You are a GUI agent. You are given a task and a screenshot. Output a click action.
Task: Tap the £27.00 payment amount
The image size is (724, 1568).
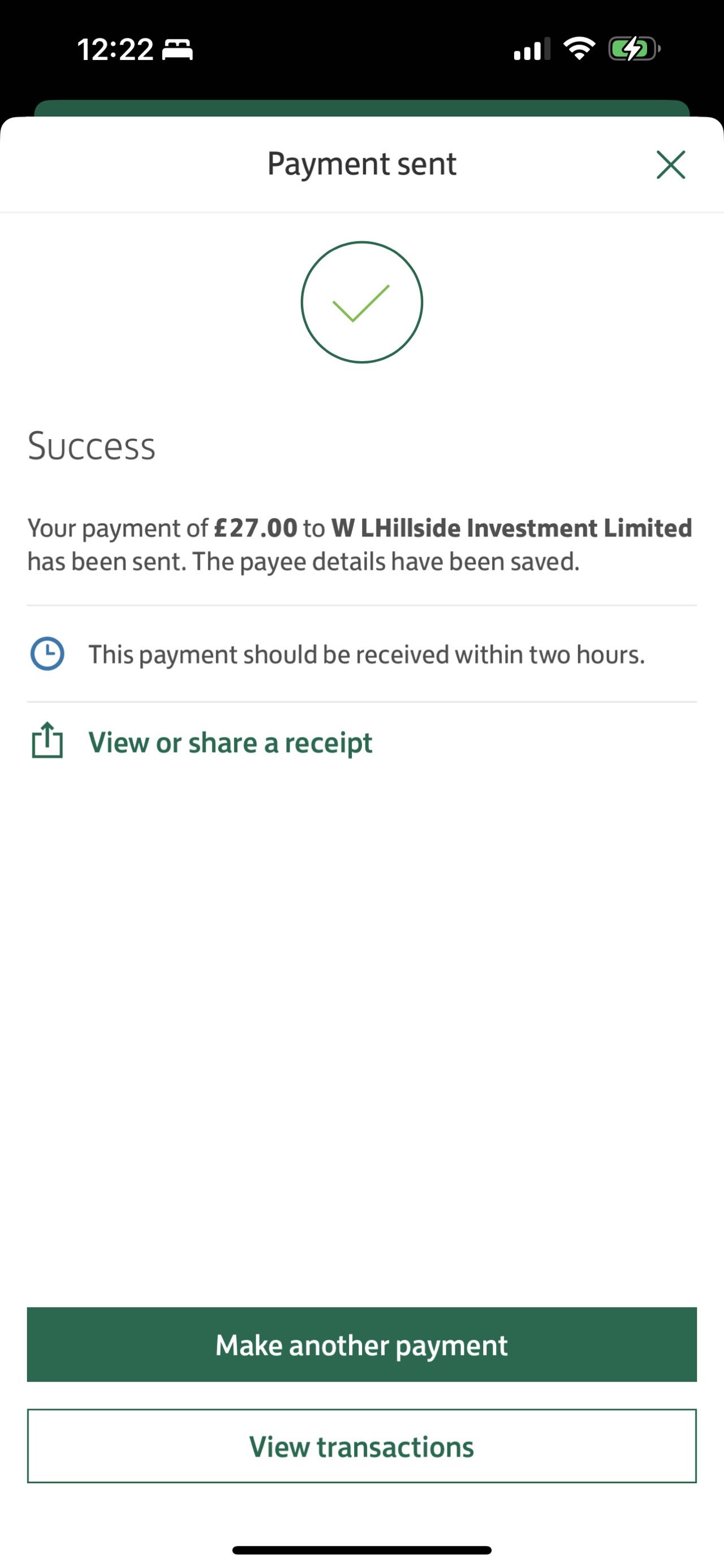(256, 528)
